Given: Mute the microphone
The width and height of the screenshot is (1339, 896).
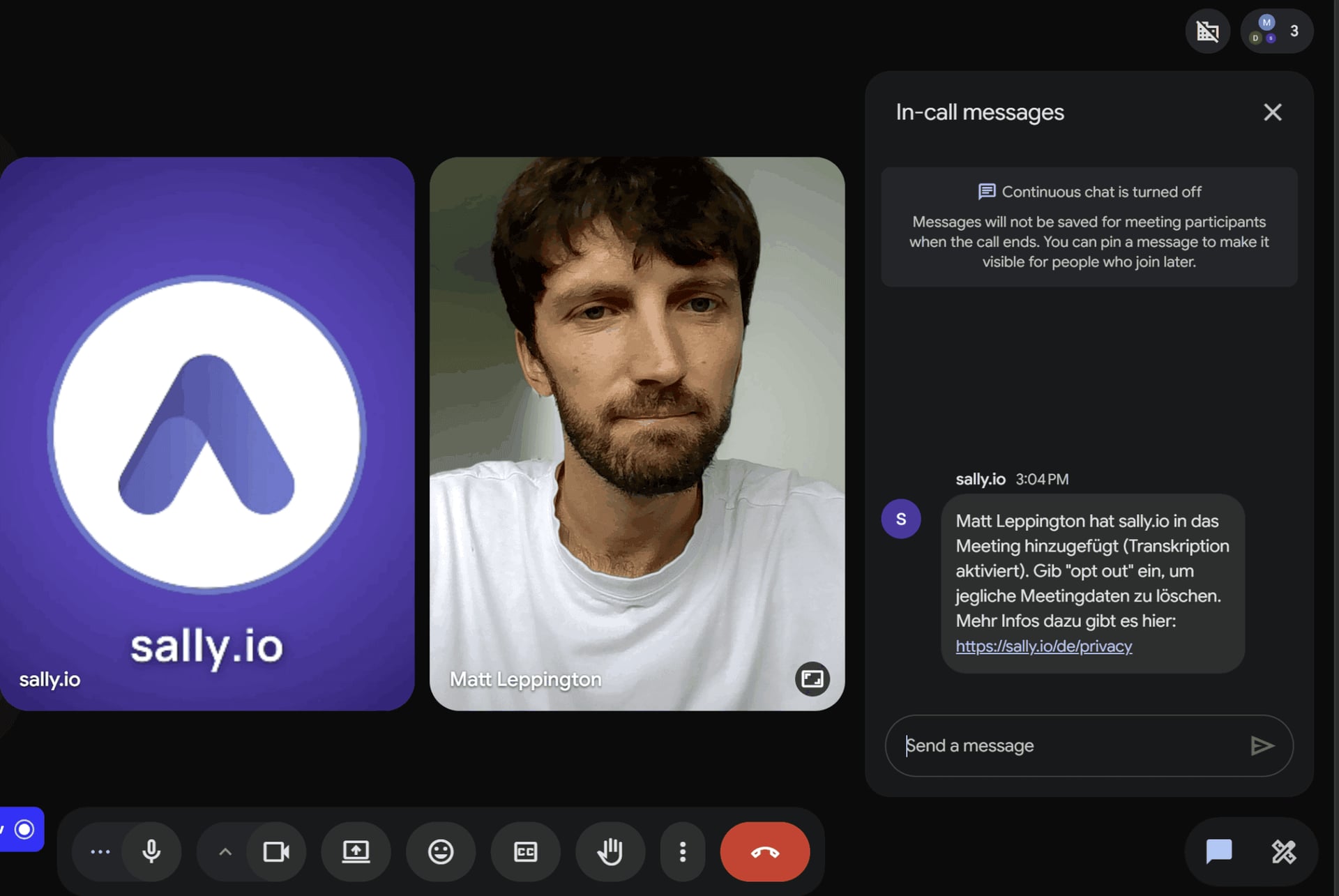Looking at the screenshot, I should pyautogui.click(x=151, y=851).
